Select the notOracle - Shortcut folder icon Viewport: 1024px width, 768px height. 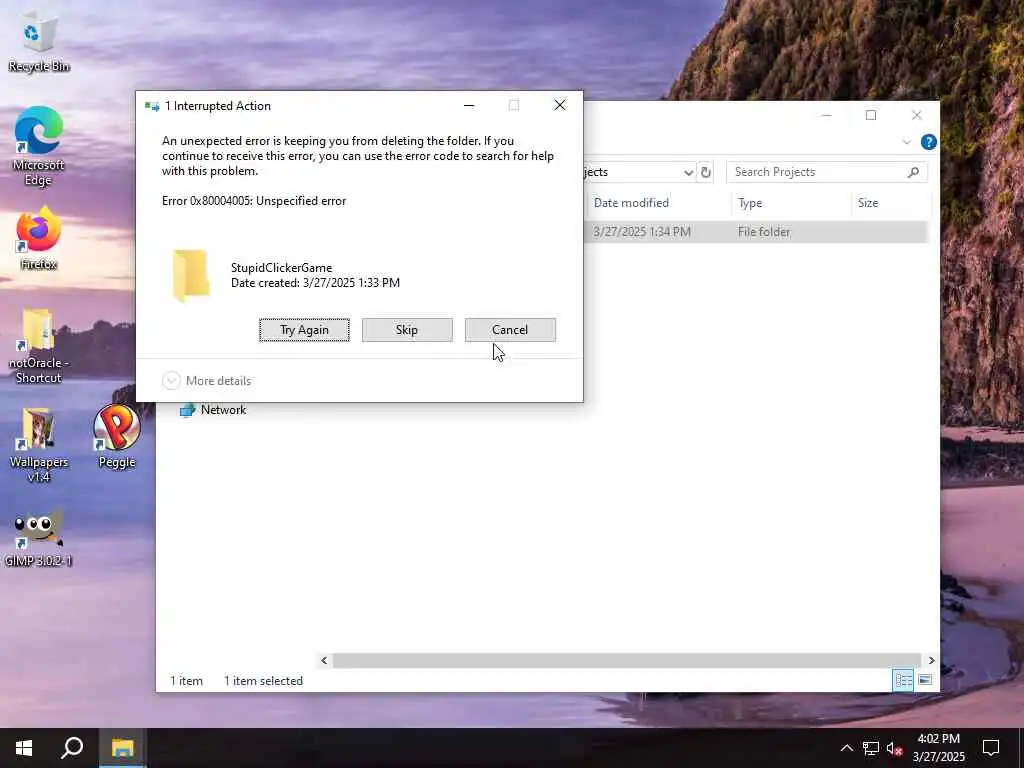[x=39, y=345]
